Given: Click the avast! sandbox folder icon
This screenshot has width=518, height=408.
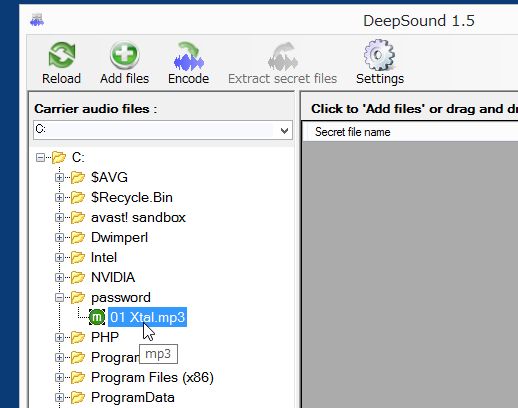Looking at the screenshot, I should [x=78, y=217].
